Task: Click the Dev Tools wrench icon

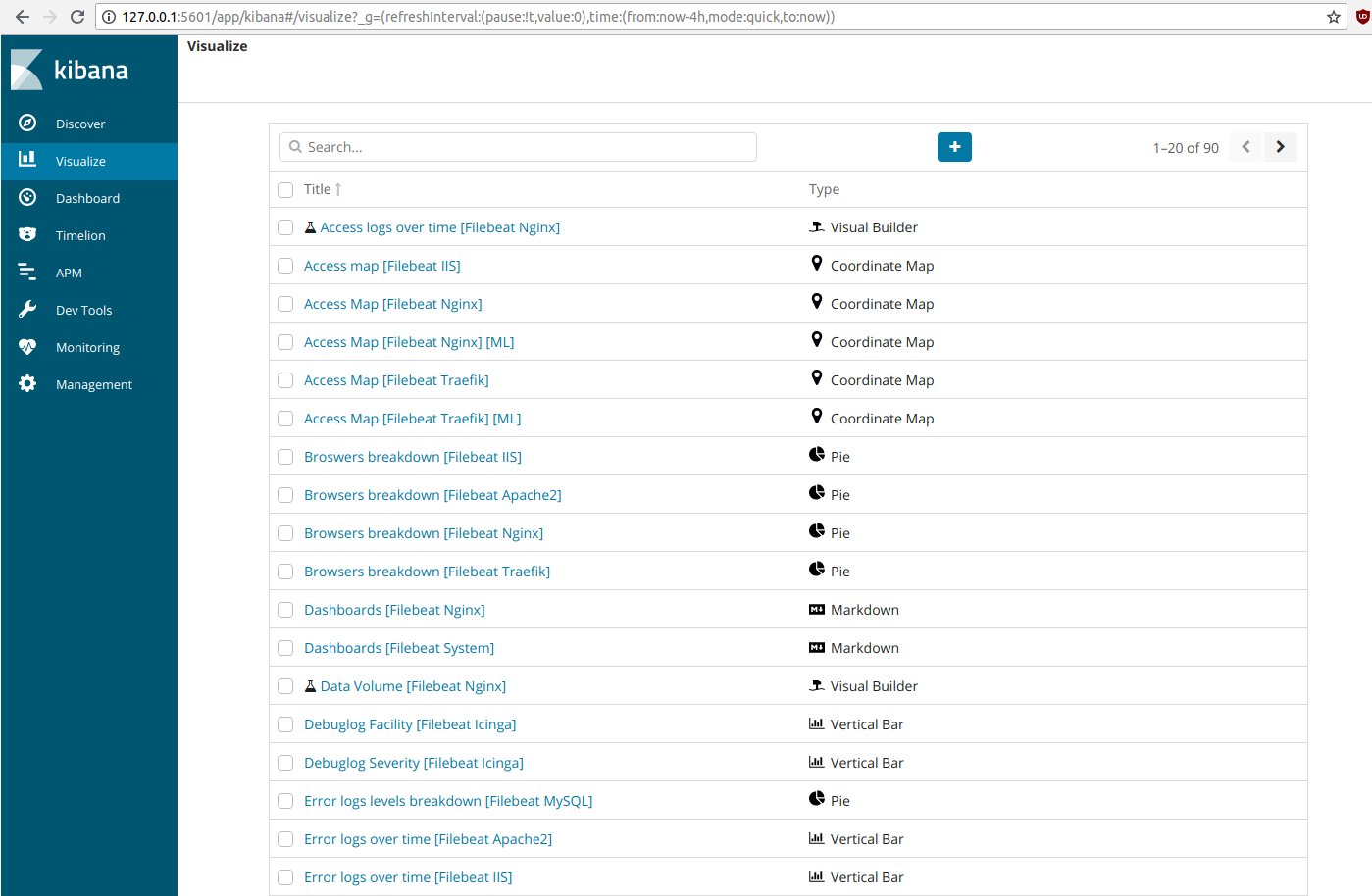Action: point(27,309)
